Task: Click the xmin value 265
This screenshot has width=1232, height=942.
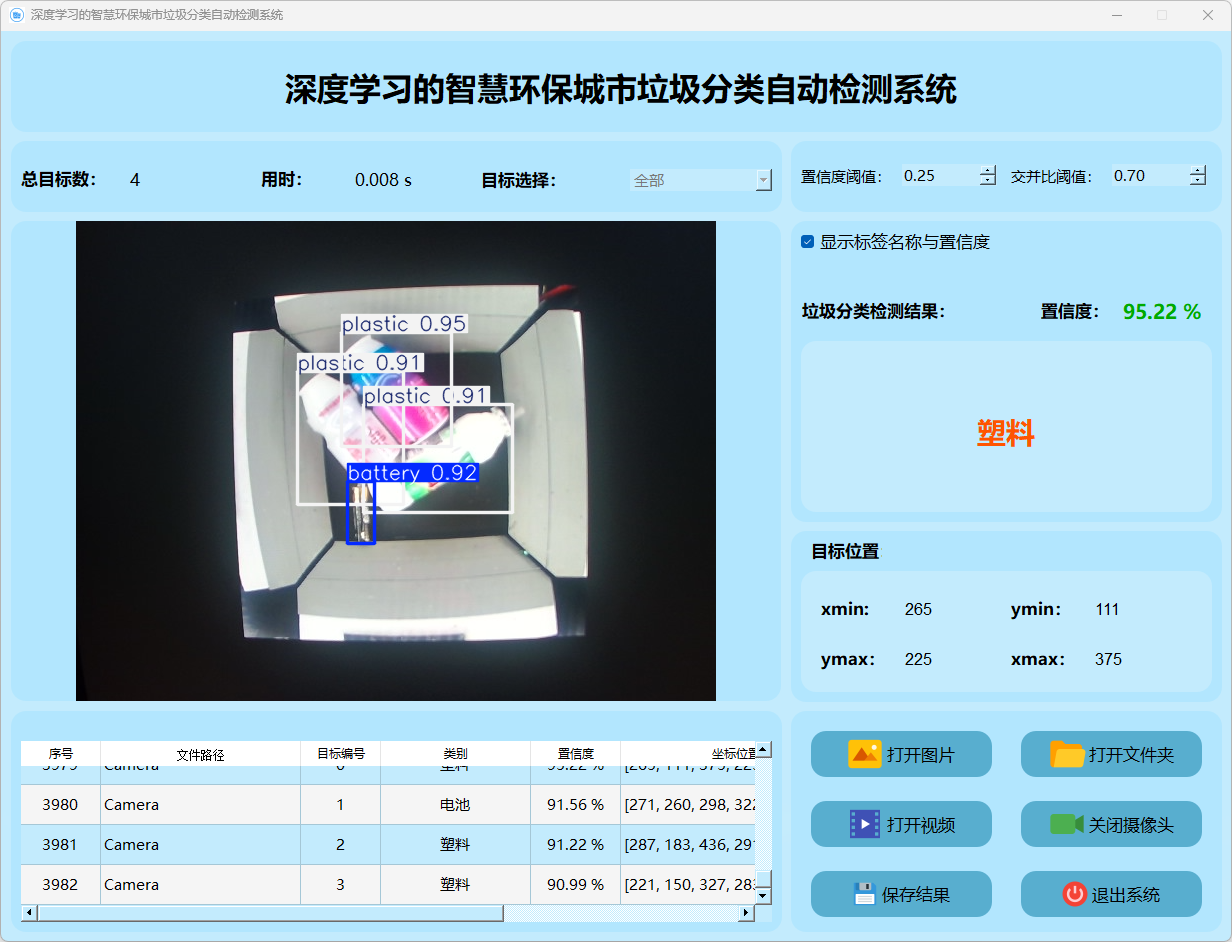Action: 918,609
